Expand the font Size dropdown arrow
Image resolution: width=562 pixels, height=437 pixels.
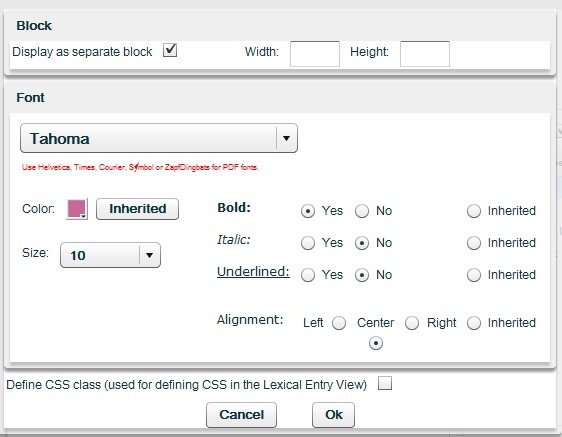point(149,255)
